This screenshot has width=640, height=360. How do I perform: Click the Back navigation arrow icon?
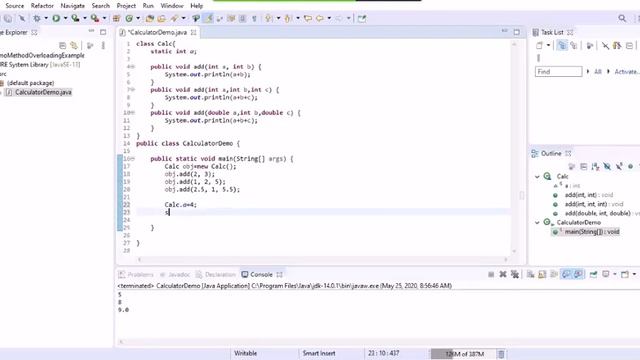320,18
